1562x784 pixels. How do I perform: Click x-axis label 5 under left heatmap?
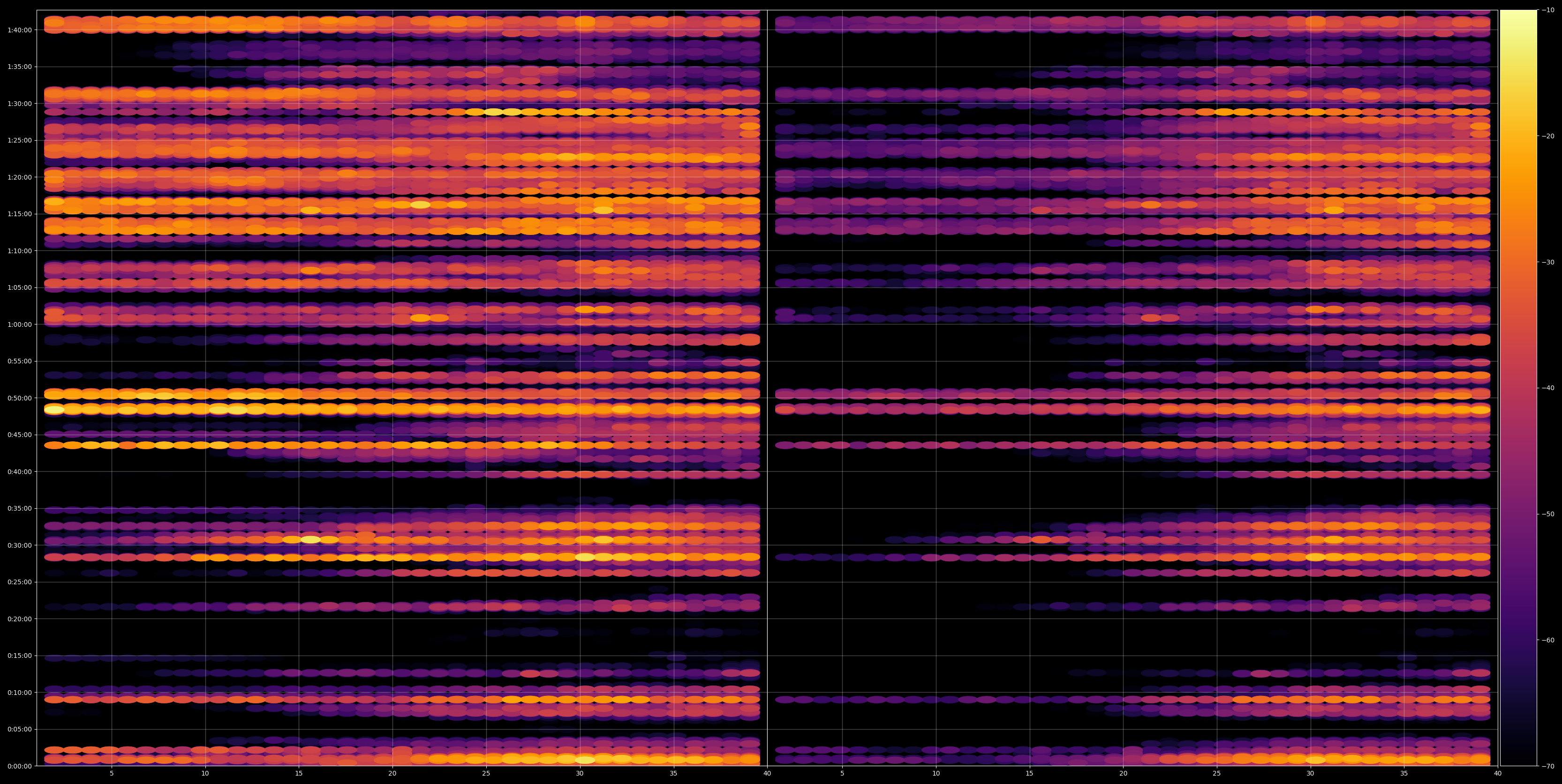click(x=112, y=774)
